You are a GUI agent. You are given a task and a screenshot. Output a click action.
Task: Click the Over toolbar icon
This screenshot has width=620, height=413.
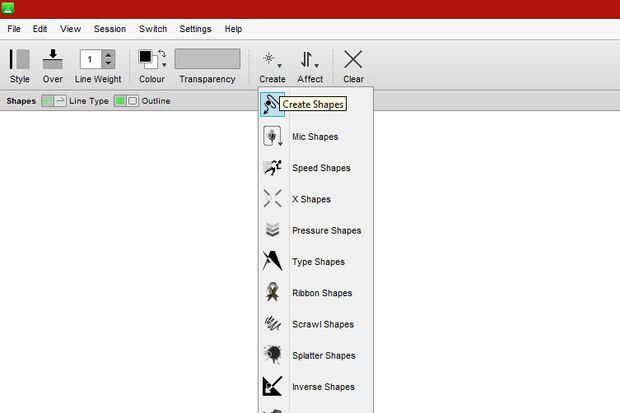click(x=53, y=59)
